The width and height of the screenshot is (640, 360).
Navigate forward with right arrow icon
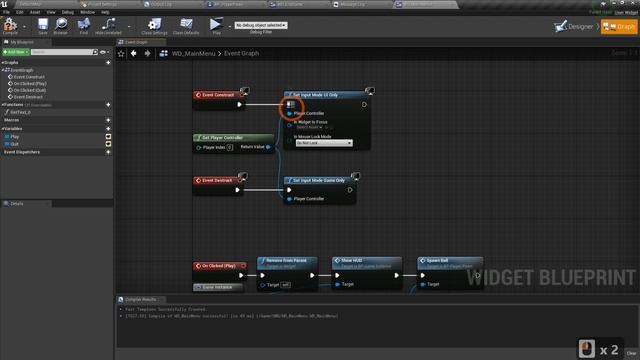coord(147,53)
